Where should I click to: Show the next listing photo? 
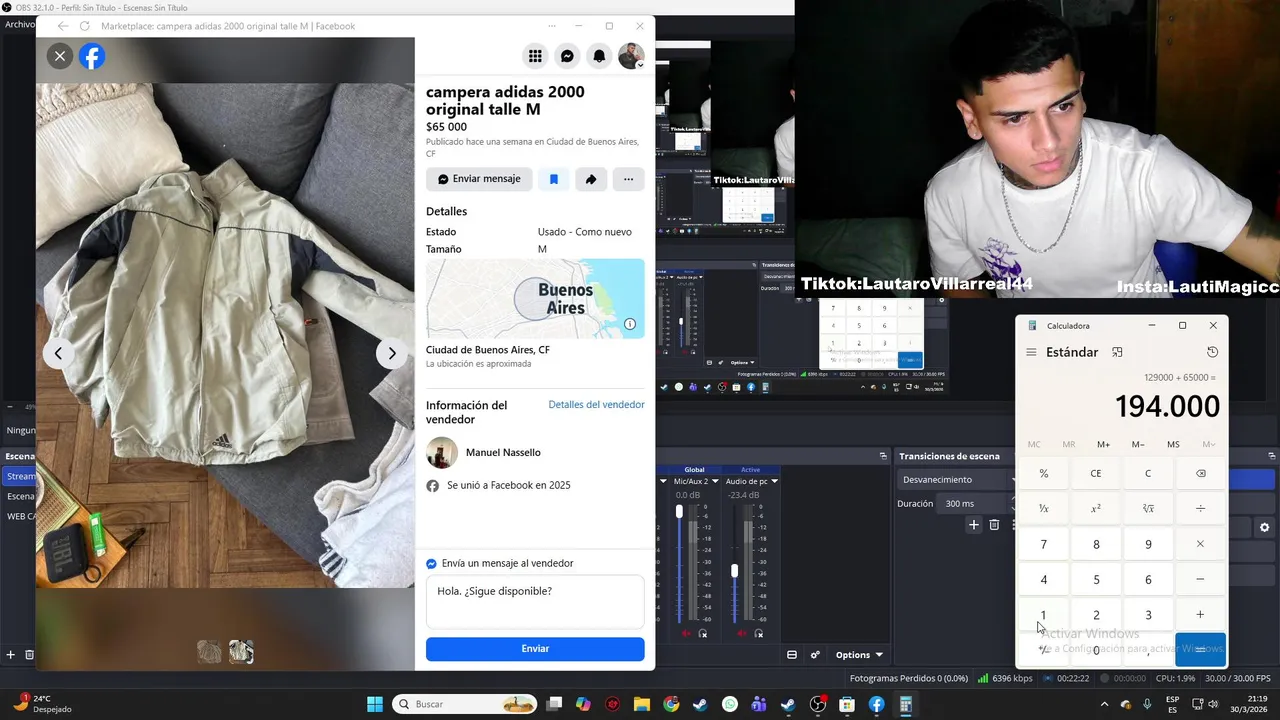(392, 353)
